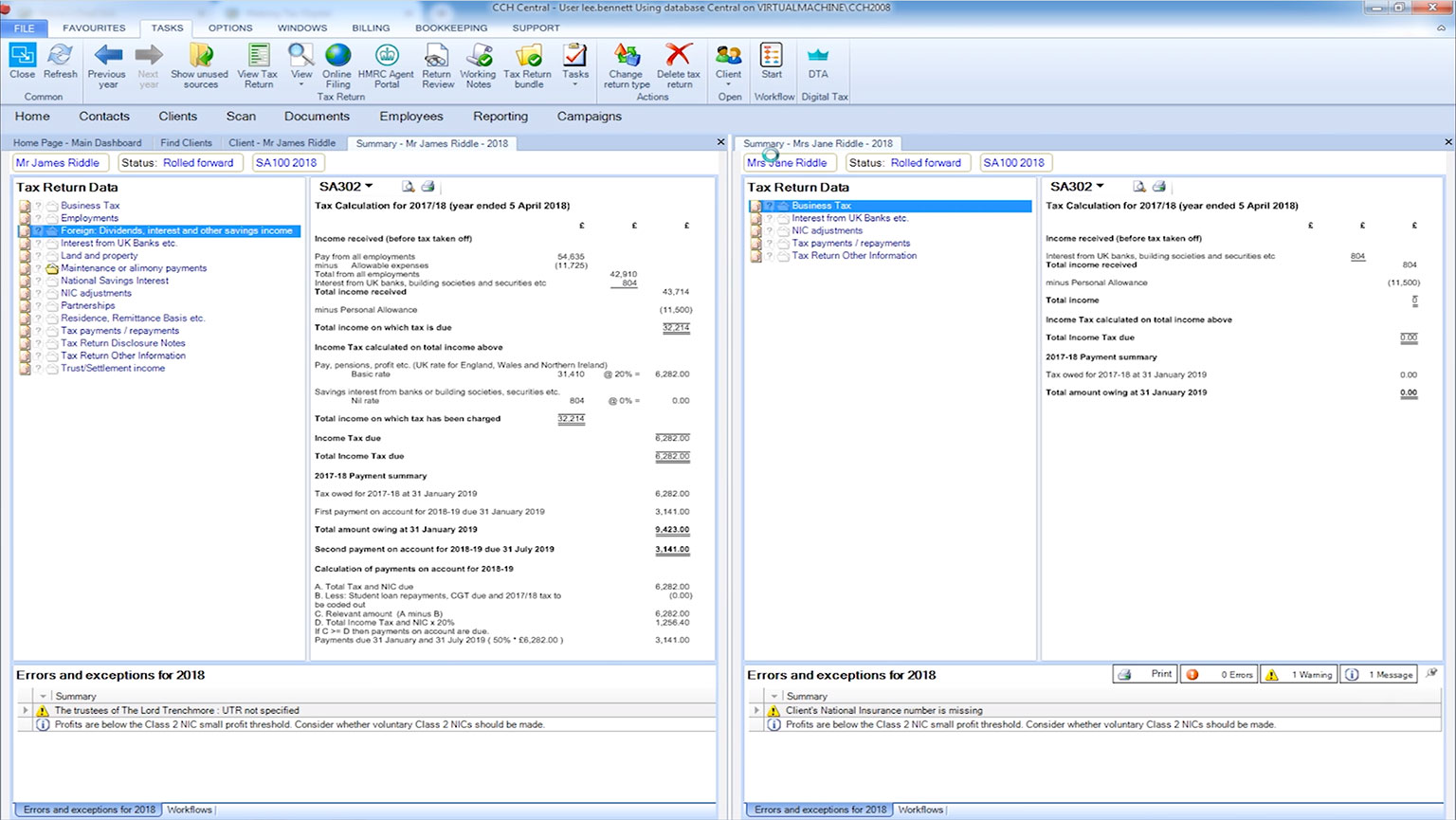Select Land and property in the tree
Viewport: 1456px width, 820px height.
[99, 256]
